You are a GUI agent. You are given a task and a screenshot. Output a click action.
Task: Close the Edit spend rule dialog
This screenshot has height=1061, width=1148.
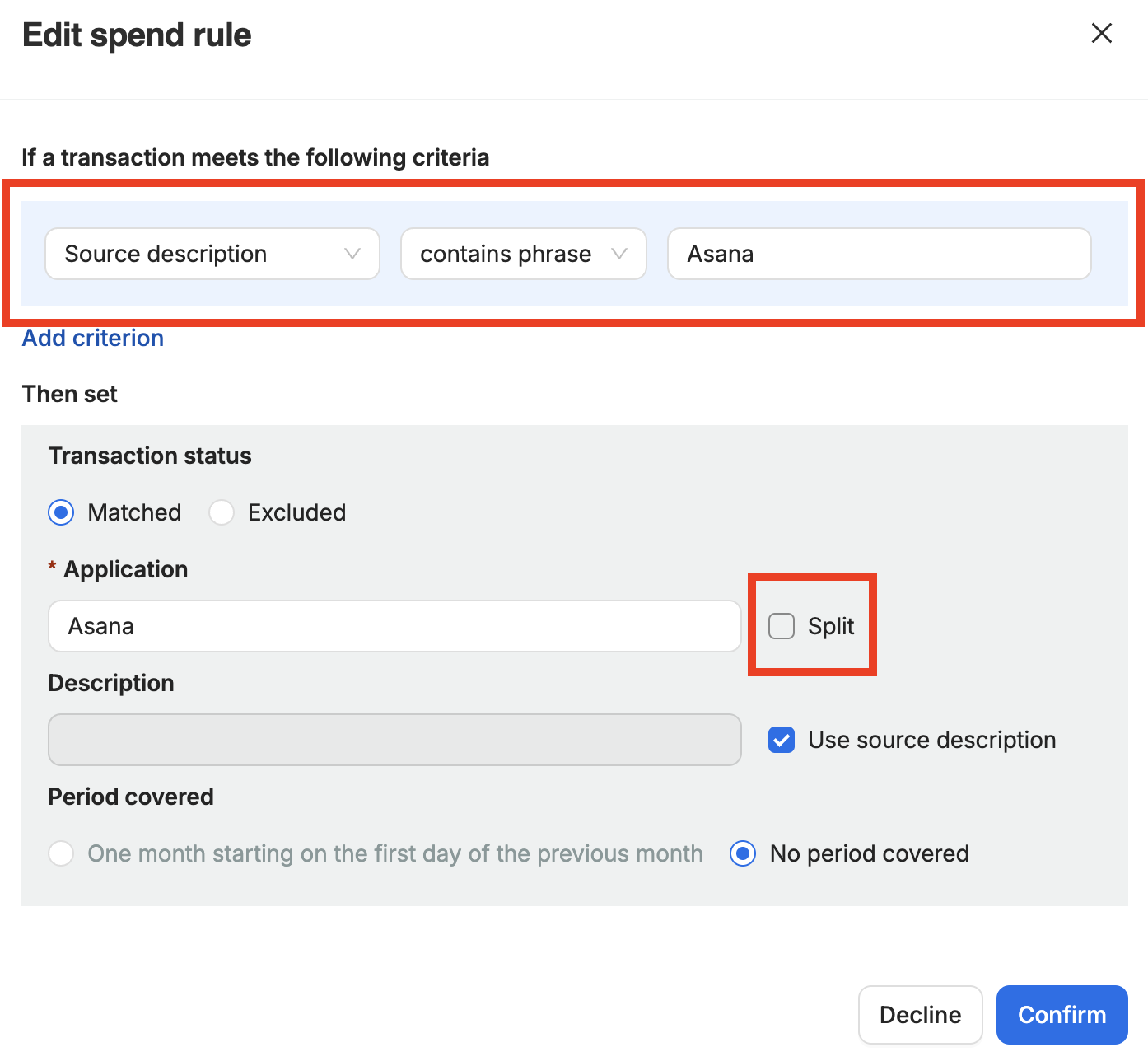(1101, 33)
